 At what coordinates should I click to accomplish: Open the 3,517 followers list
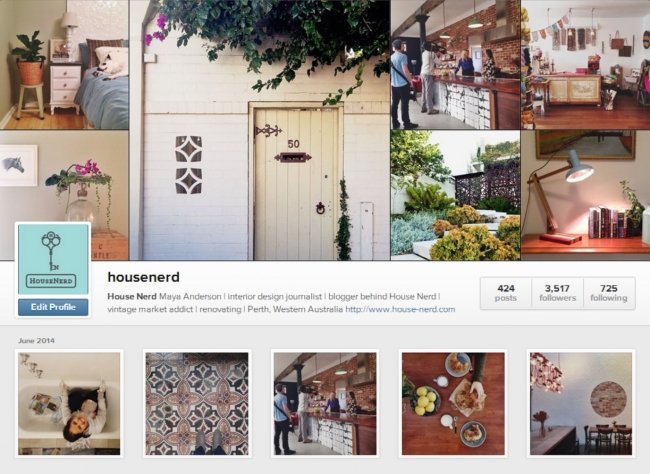(557, 293)
